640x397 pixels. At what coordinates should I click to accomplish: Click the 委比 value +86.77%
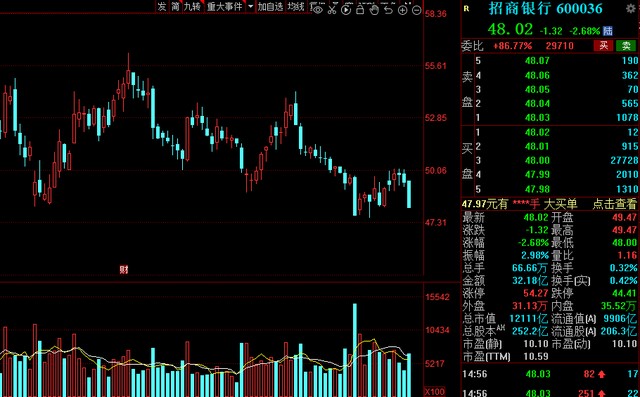click(513, 46)
